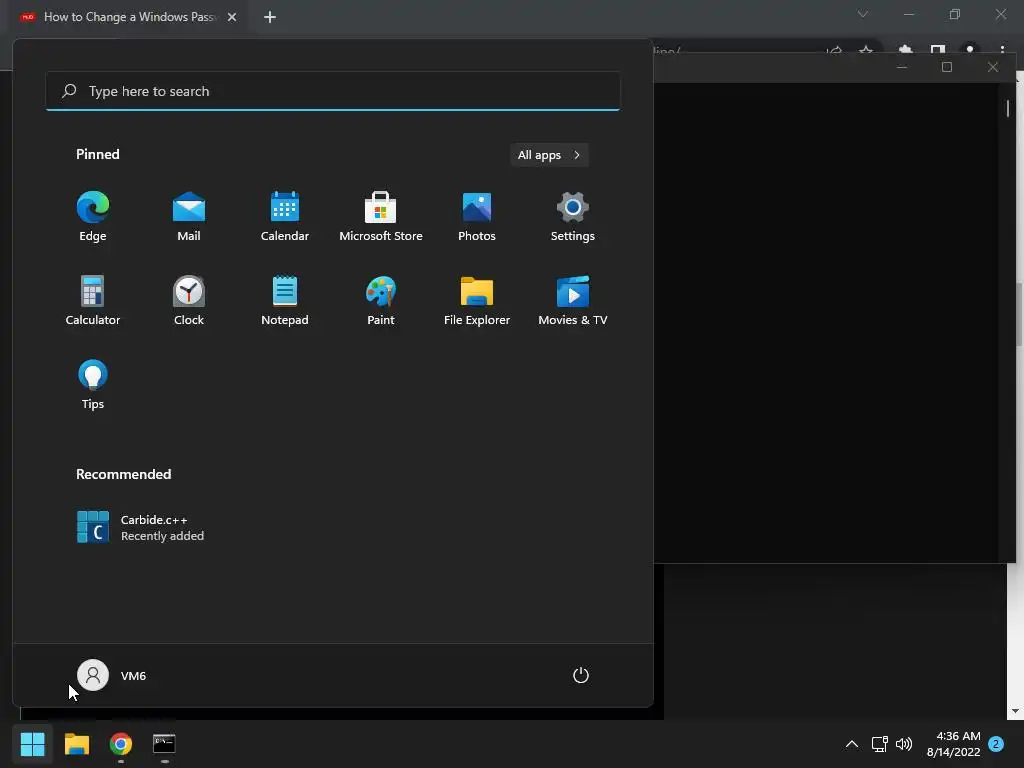The image size is (1024, 768).
Task: Click the "Recently added" text under Carbide.c++
Action: tap(162, 536)
